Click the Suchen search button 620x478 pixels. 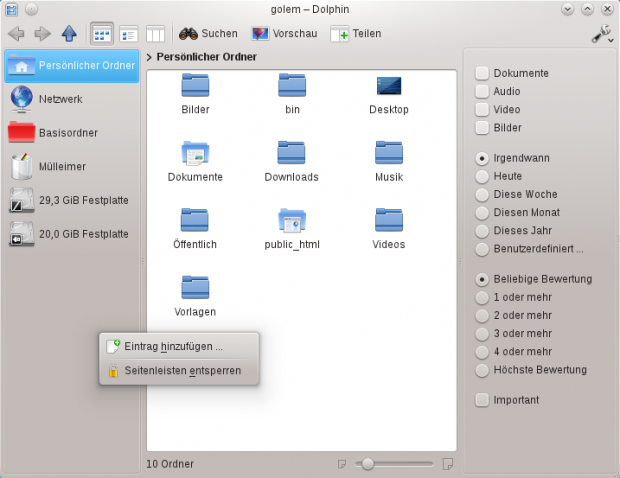pos(208,33)
